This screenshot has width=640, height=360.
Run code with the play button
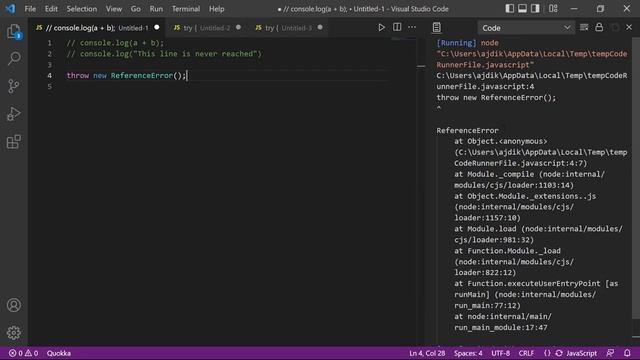(x=381, y=27)
